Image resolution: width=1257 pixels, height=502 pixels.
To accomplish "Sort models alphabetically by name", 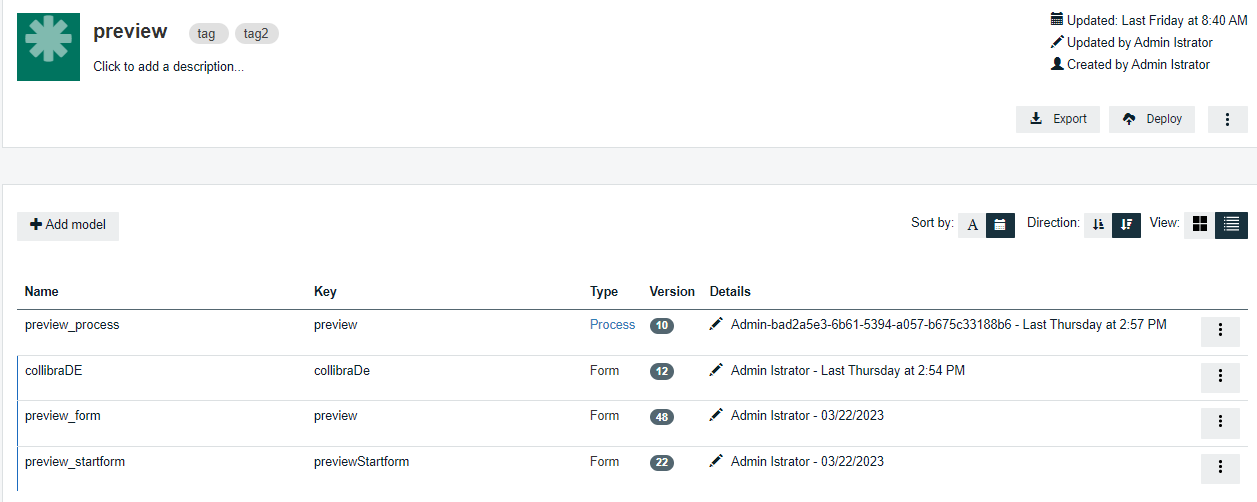I will (972, 225).
